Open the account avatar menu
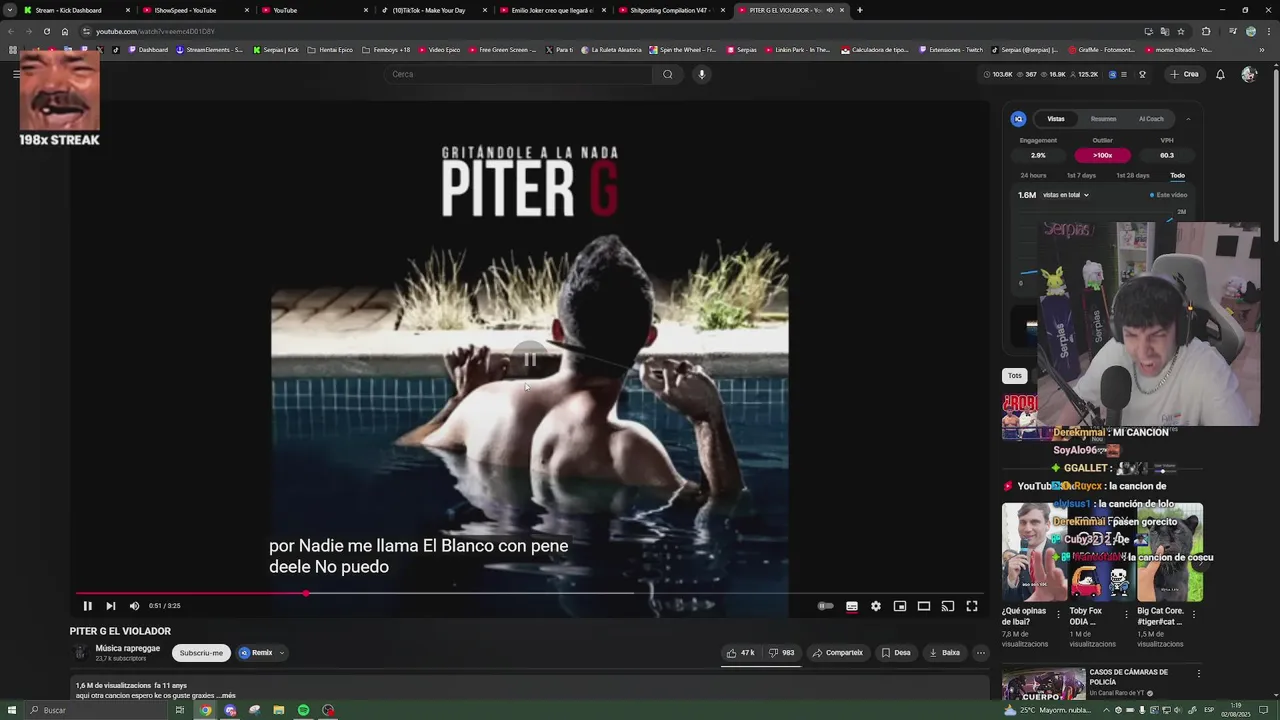 (1249, 74)
